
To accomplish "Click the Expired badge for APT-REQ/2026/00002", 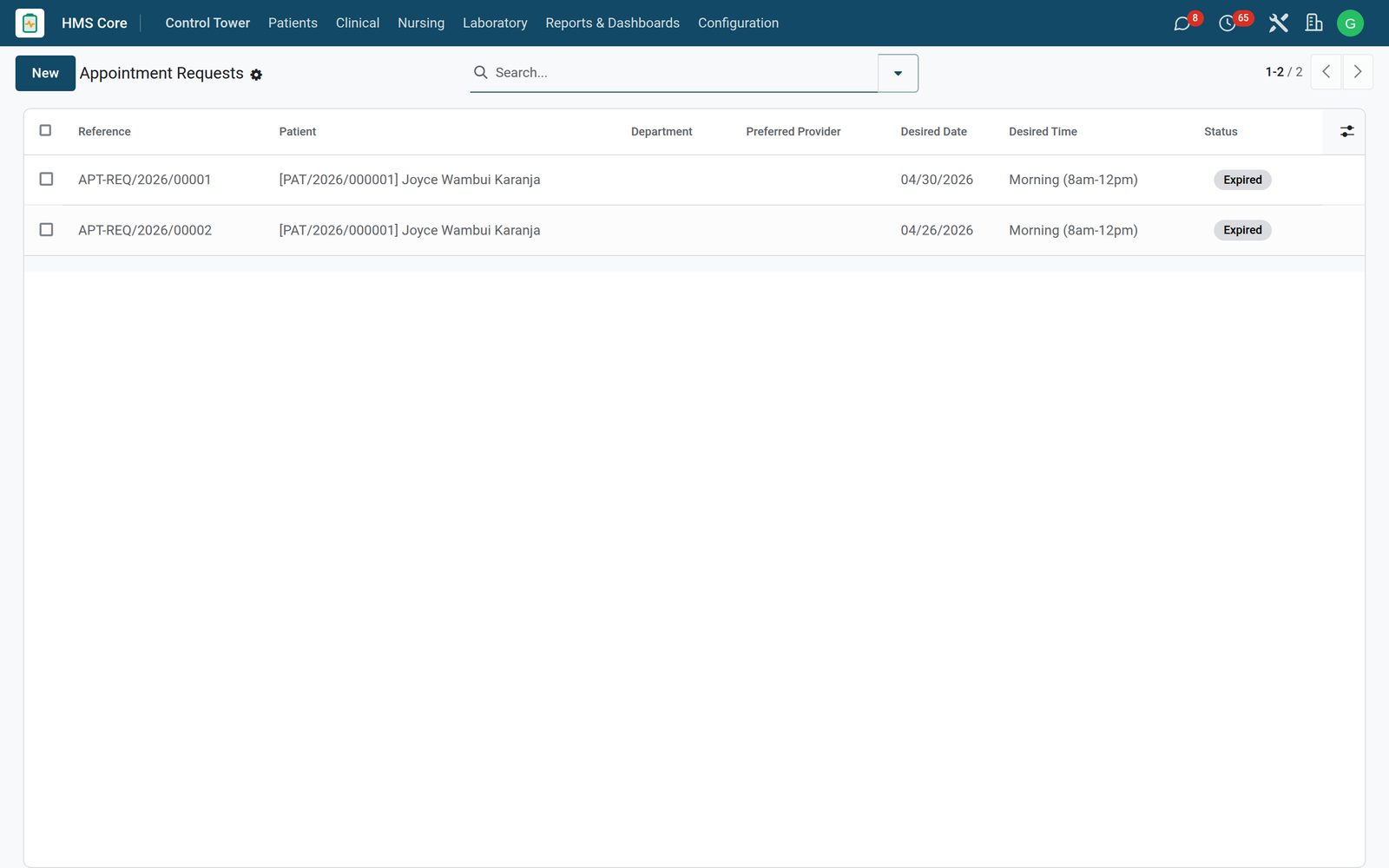I will click(x=1242, y=230).
